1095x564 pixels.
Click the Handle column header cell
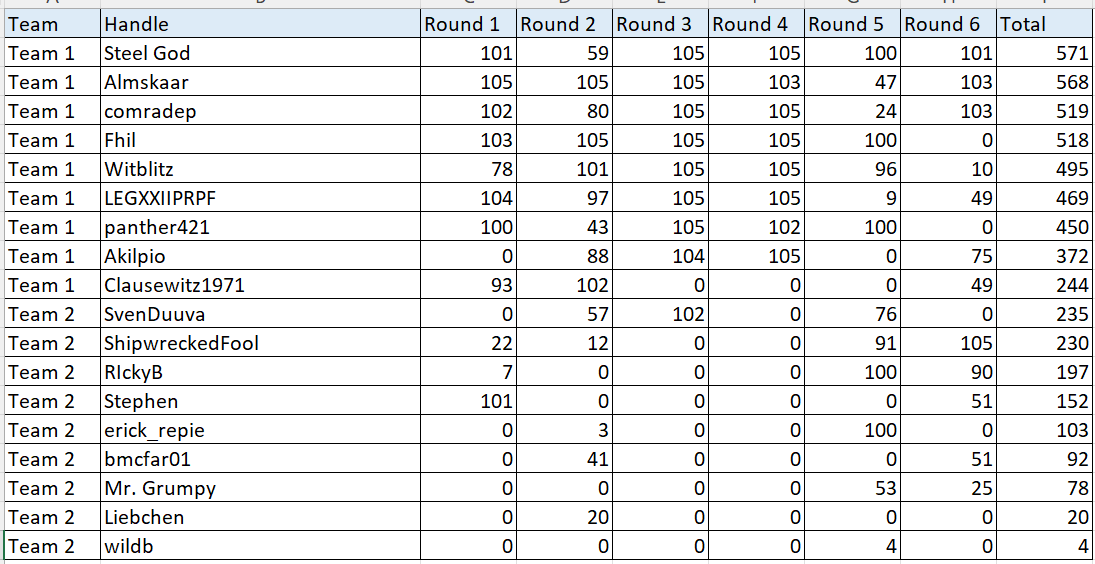click(260, 24)
